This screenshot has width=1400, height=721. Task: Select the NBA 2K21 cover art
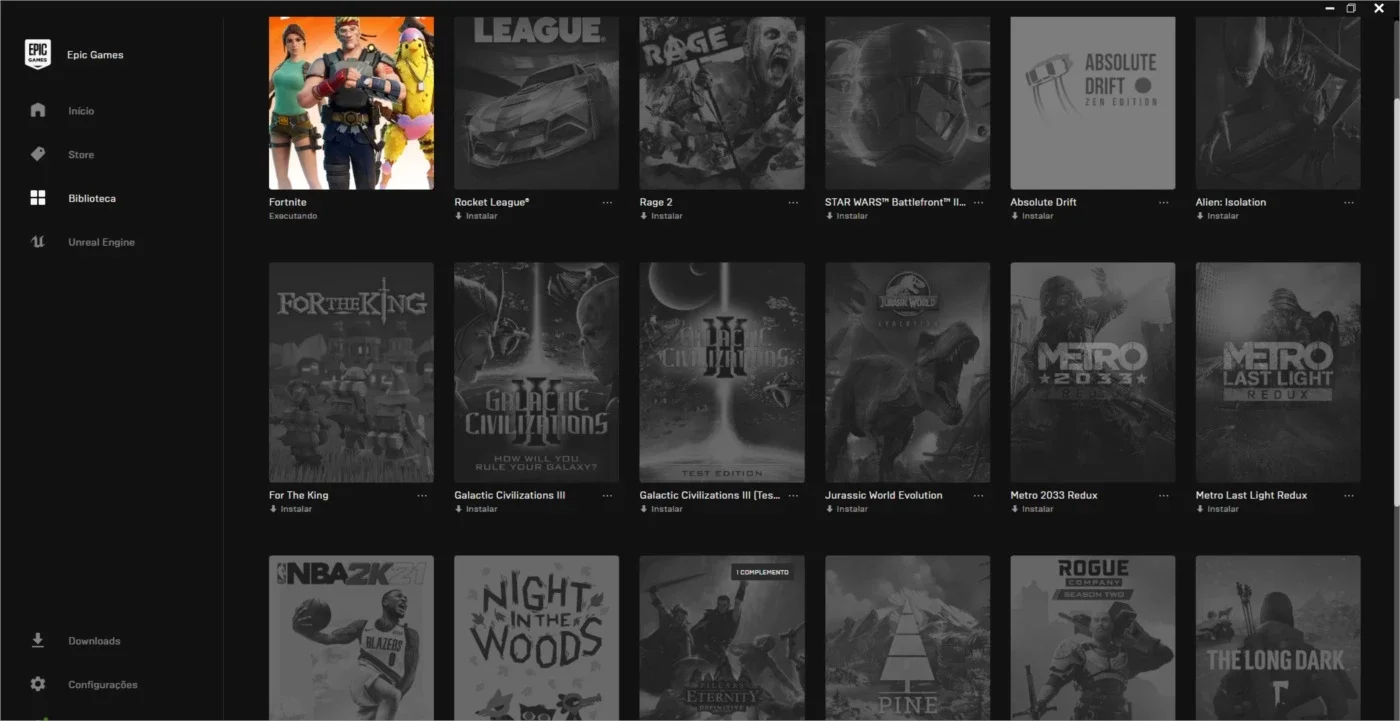(351, 638)
